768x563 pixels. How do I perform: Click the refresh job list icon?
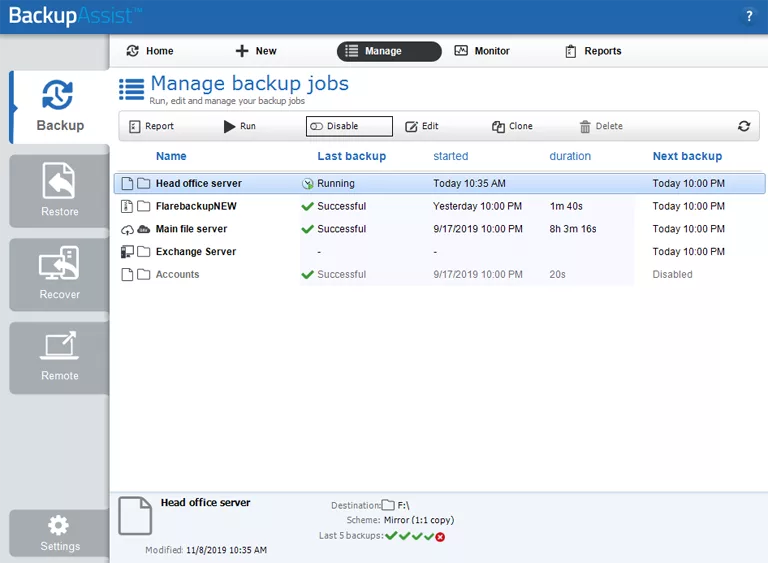[743, 126]
